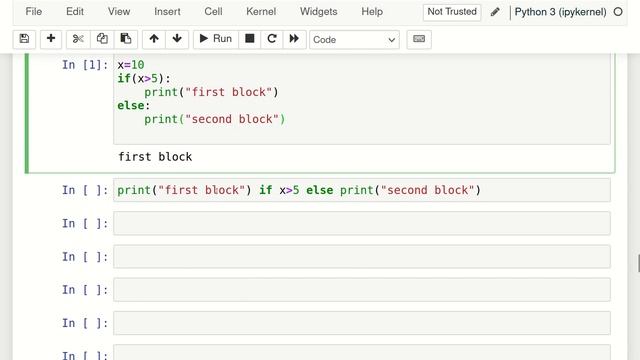Open the Help menu
Viewport: 640px width, 360px height.
pos(372,12)
